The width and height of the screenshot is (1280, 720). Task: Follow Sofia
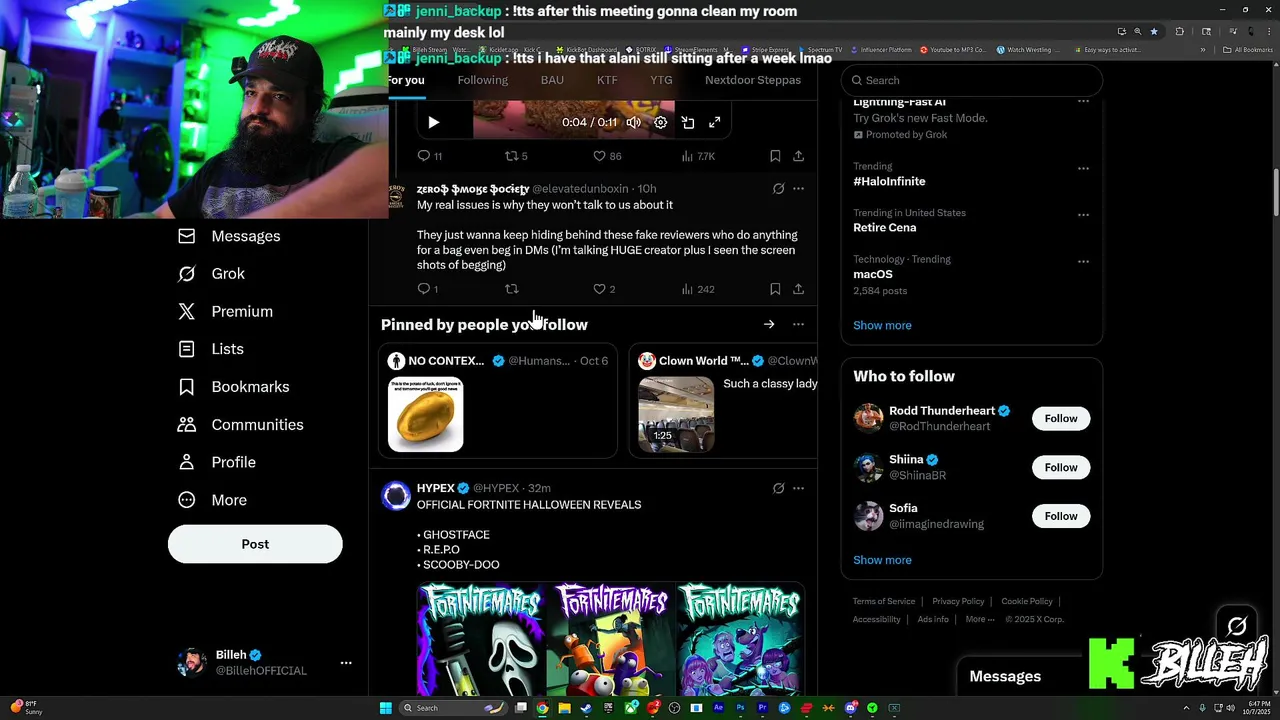click(x=1061, y=516)
